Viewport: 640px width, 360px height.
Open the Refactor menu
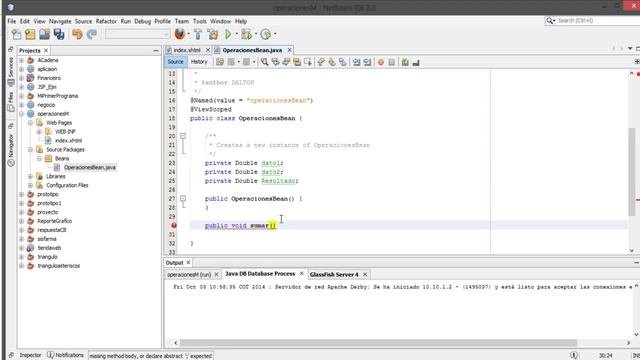pos(106,21)
